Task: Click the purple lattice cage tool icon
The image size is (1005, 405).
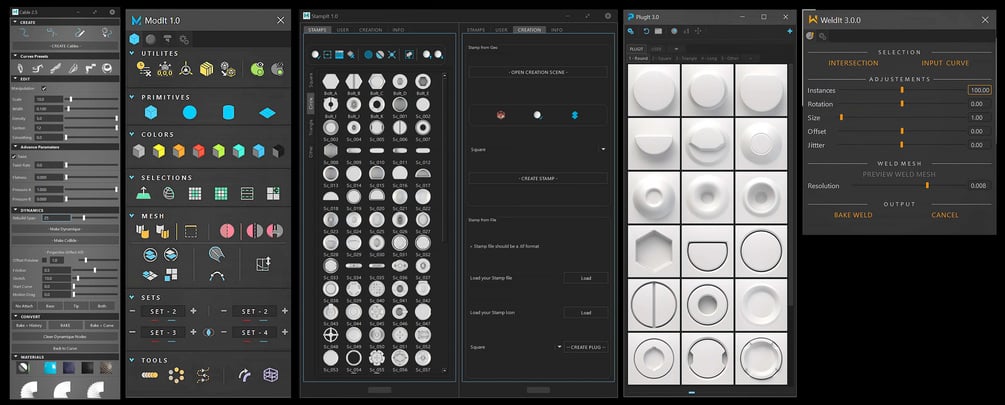Action: point(270,375)
